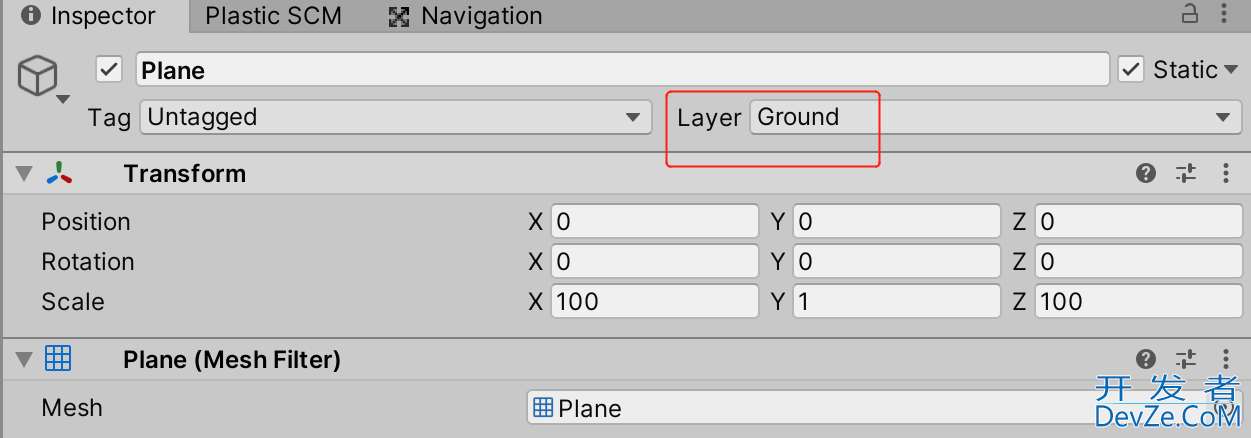Collapse the Plane (Mesh Filter) foldout

pos(23,360)
